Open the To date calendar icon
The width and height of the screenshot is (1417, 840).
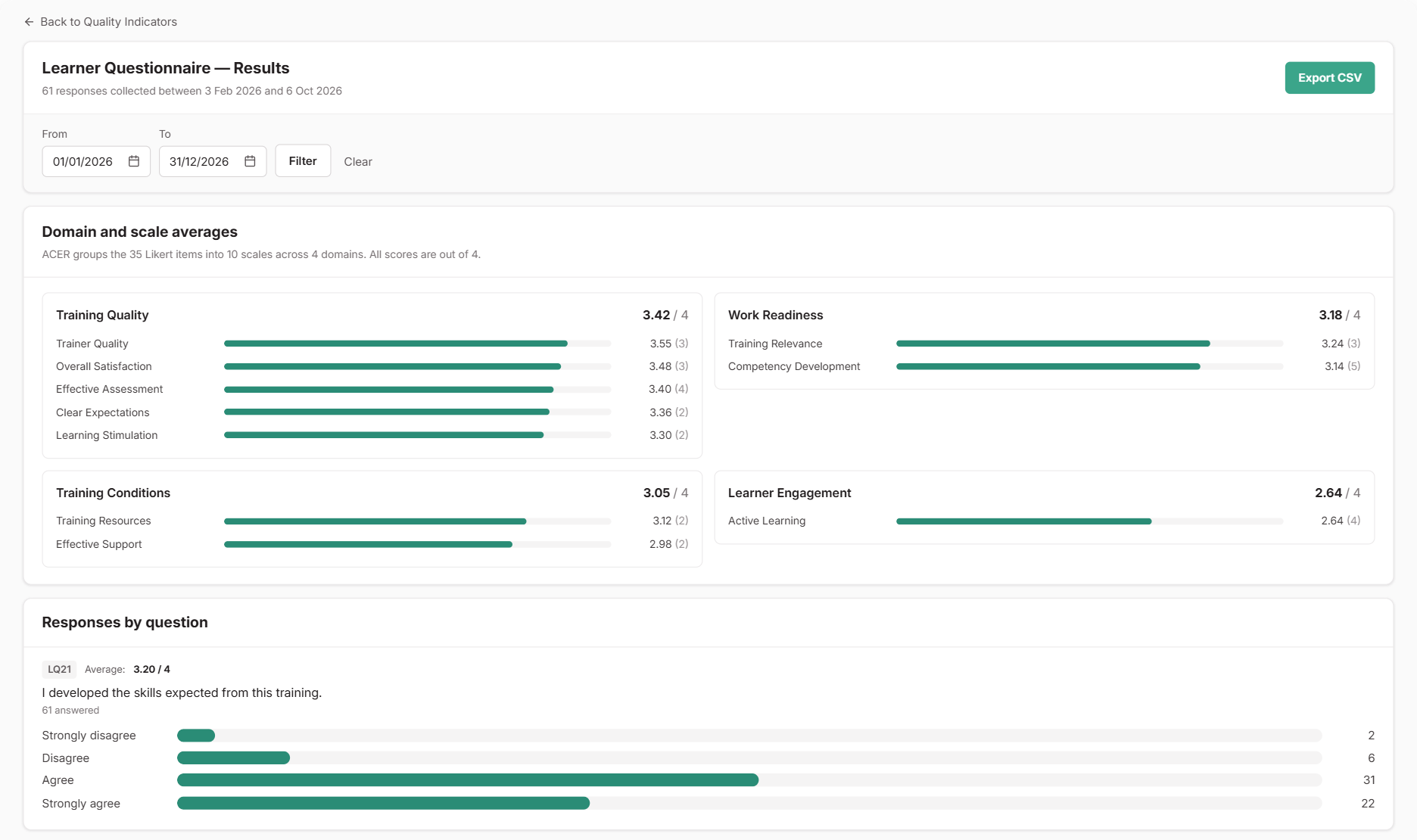(250, 161)
